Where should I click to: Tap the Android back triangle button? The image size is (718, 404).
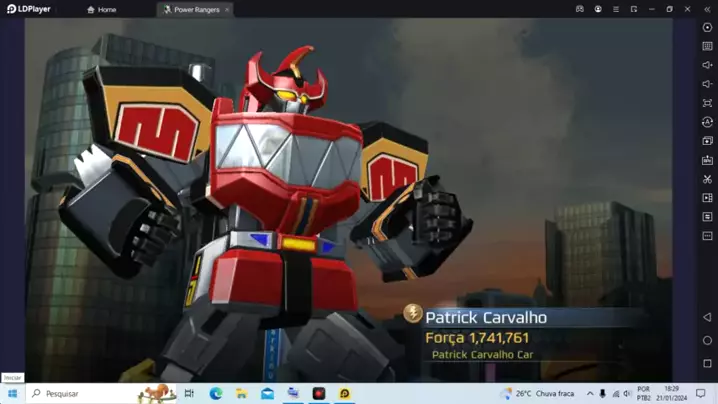707,317
